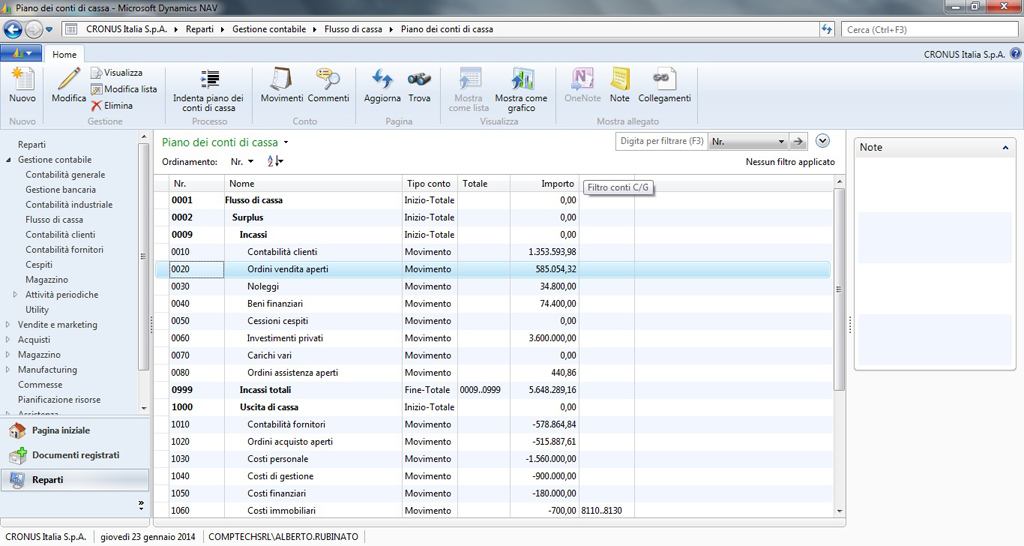Toggle sort direction next to Ordinamento

pos(277,161)
